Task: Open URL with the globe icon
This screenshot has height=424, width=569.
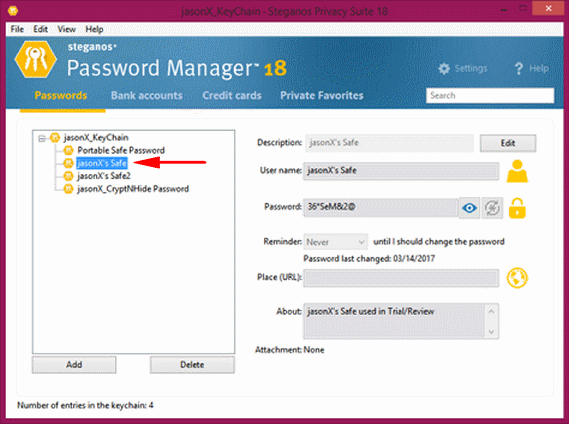Action: pos(517,278)
